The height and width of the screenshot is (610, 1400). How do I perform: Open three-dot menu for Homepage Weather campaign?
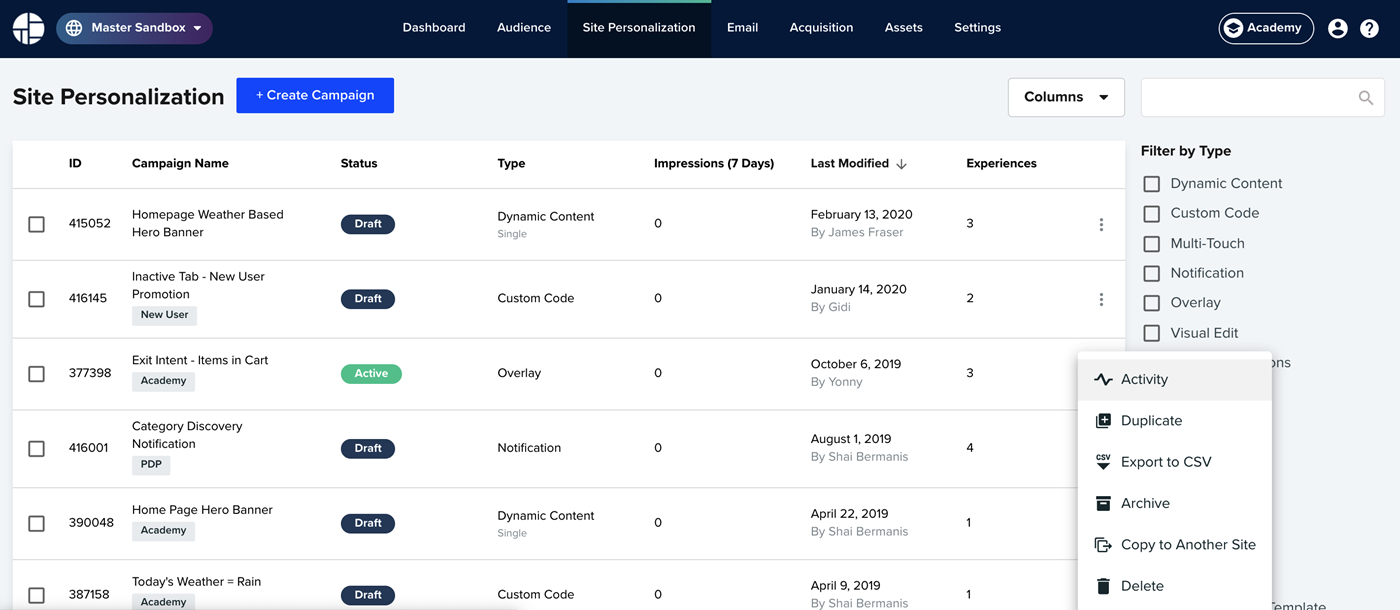(x=1101, y=224)
